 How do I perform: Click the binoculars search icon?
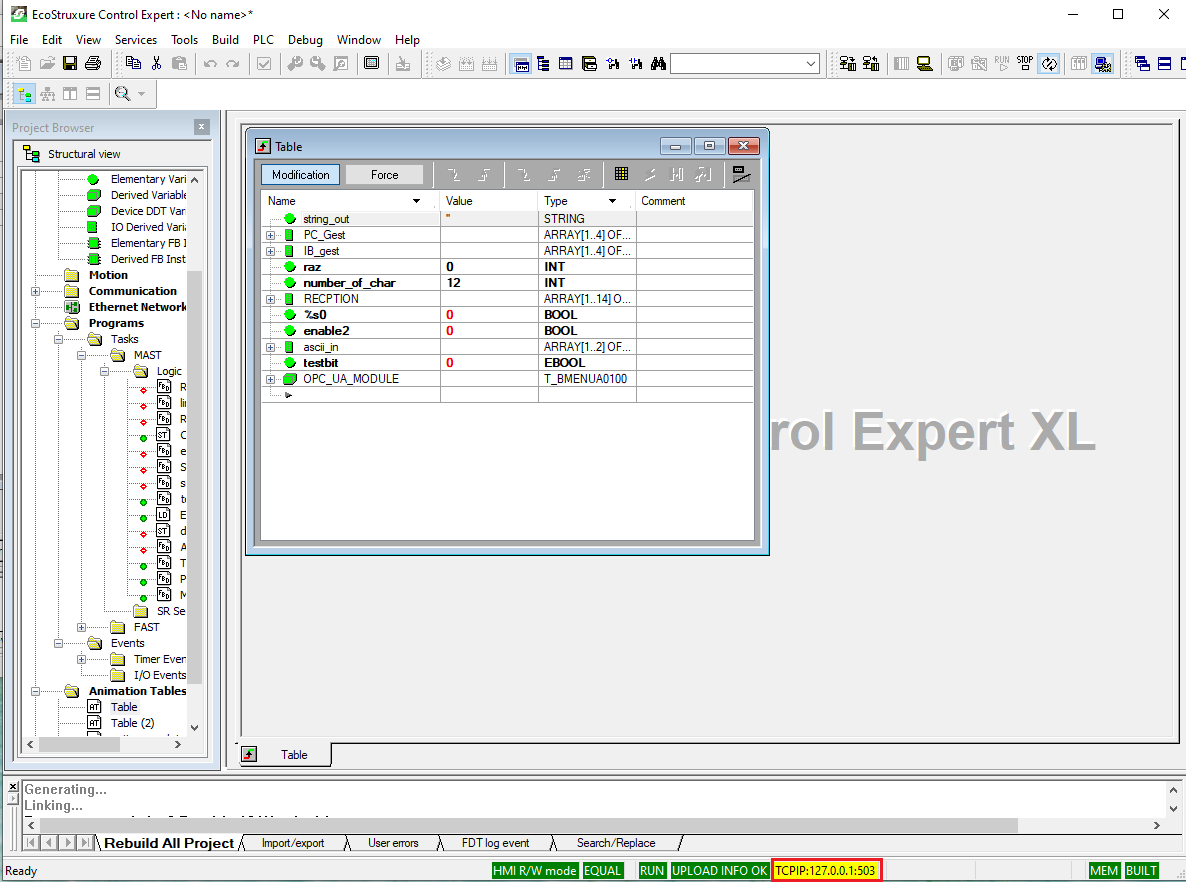(x=658, y=64)
